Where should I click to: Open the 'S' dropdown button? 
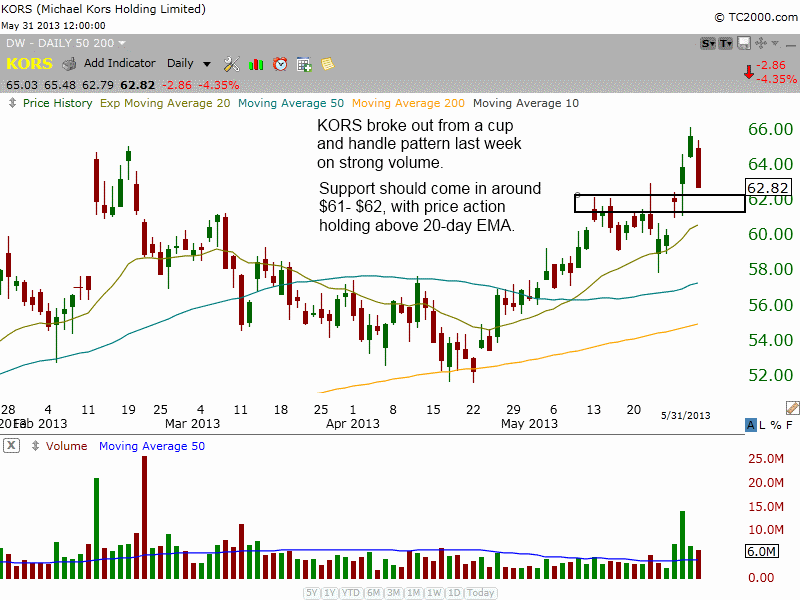pos(708,43)
